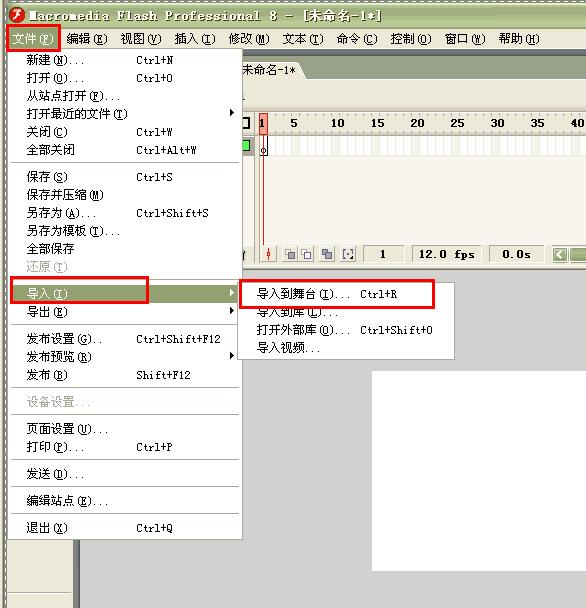Click the Edit Multiple Frames icon

coord(327,254)
